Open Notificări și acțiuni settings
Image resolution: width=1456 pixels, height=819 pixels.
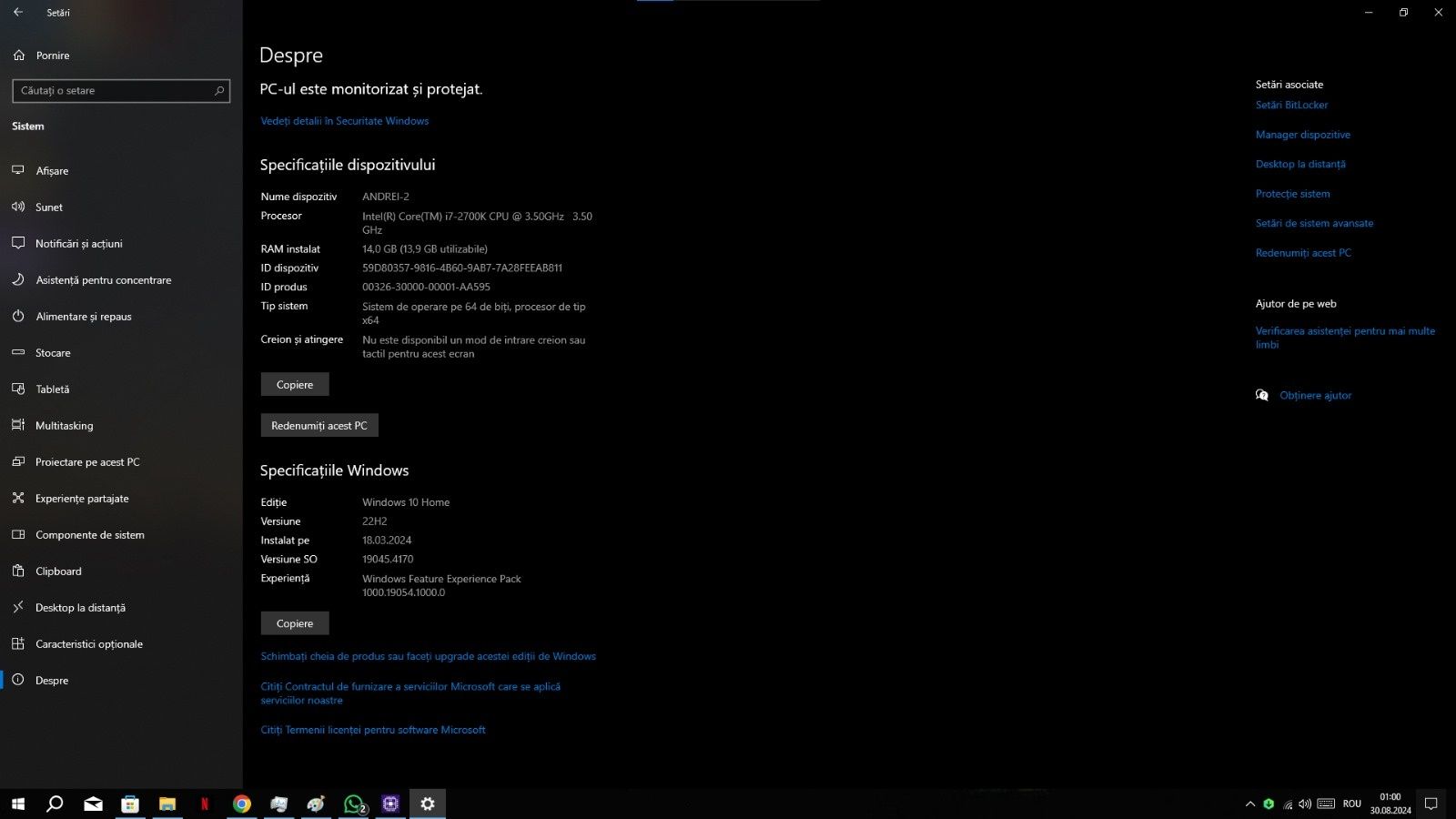(x=121, y=244)
